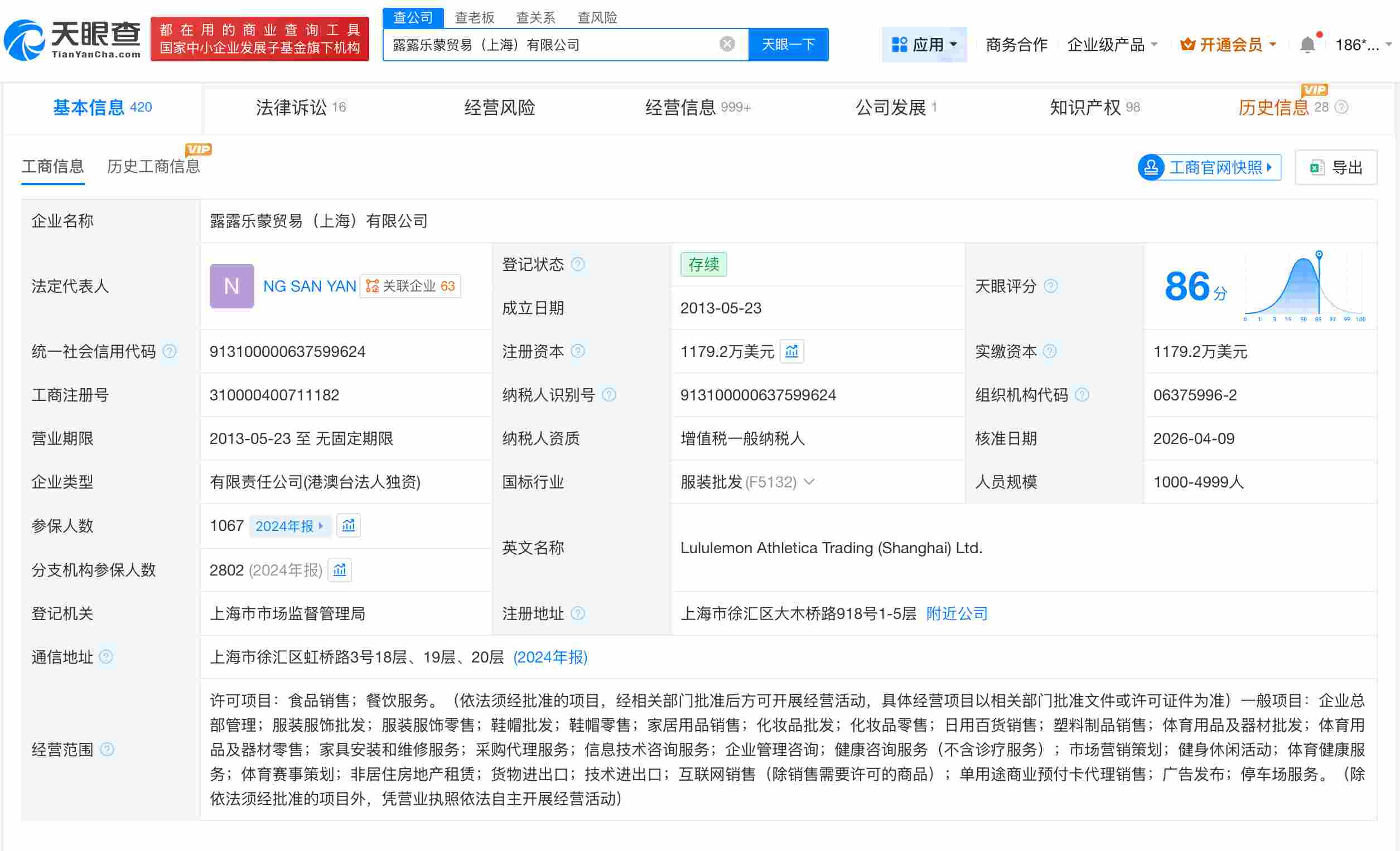Image resolution: width=1400 pixels, height=851 pixels.
Task: Click the chart icon beside 分支机构参保人数
Action: (340, 570)
